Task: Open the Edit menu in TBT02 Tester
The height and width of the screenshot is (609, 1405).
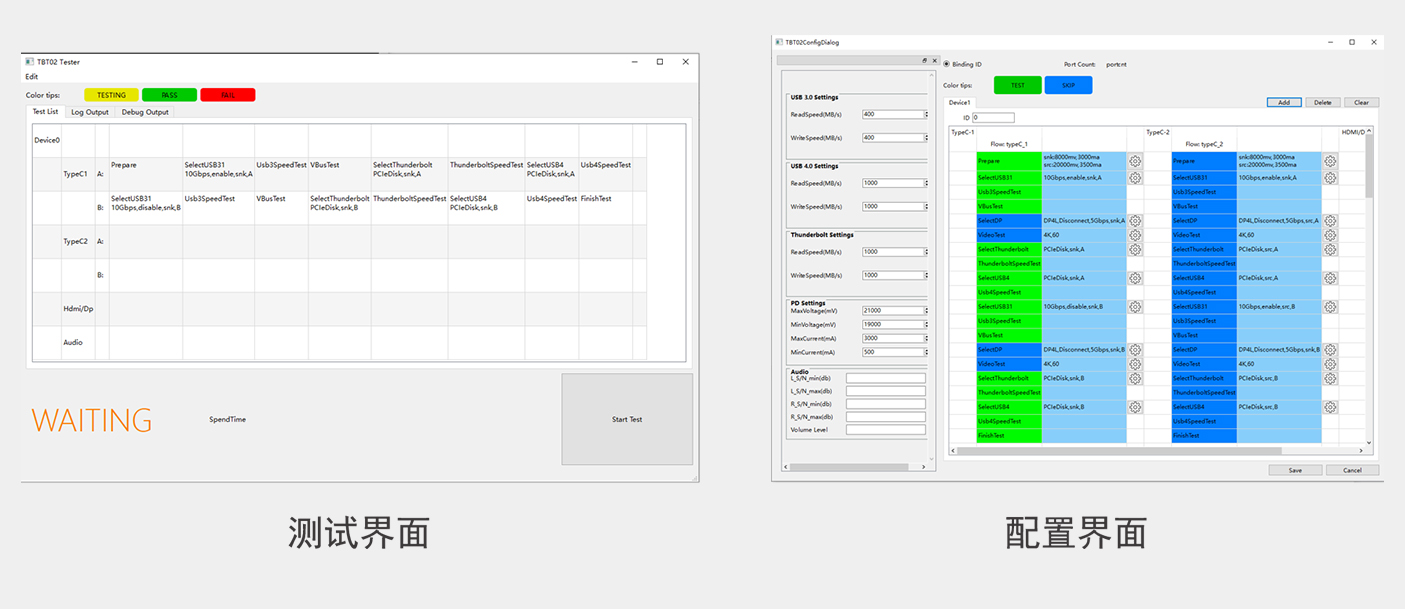Action: [32, 77]
